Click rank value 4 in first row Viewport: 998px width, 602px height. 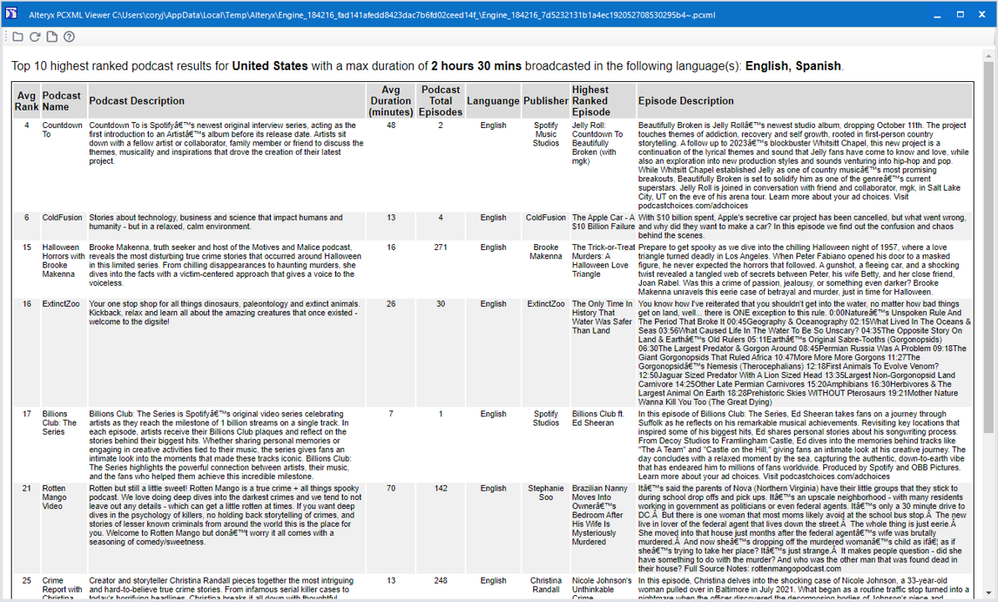(26, 125)
